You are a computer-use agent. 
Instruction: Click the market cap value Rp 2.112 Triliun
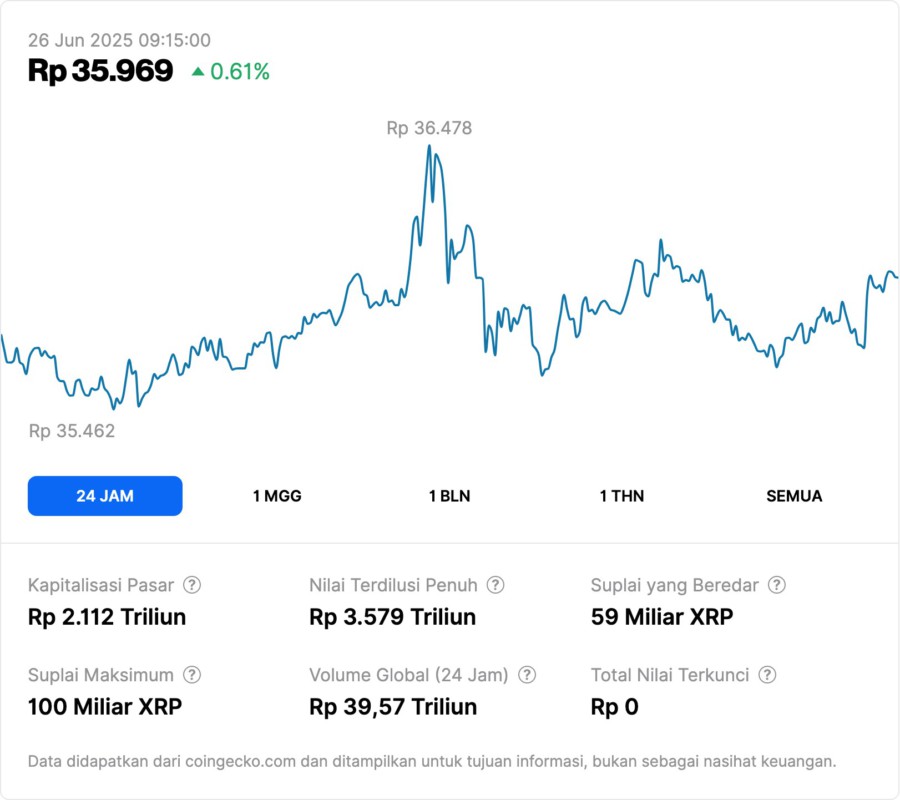pos(107,617)
